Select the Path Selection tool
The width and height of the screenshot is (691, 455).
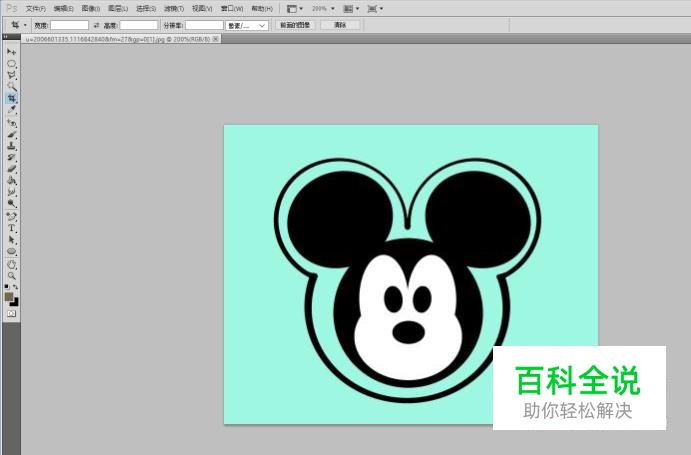pos(11,240)
